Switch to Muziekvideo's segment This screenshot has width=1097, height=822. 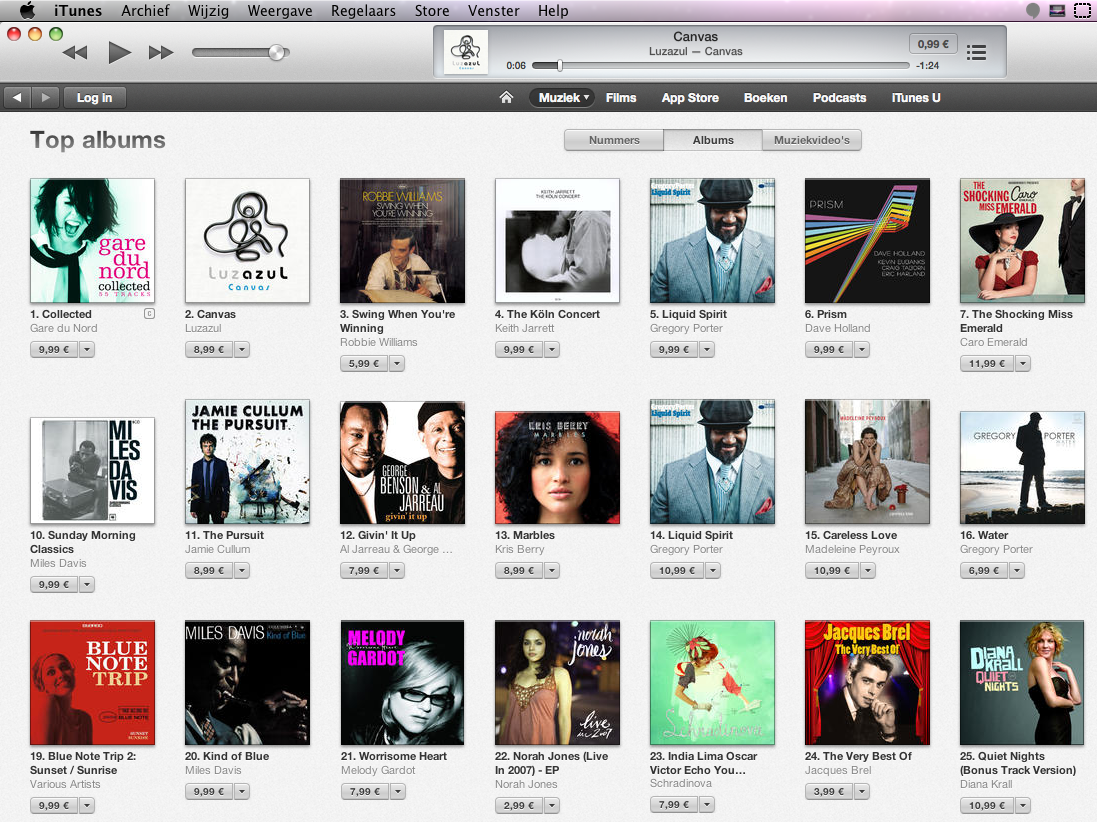[x=811, y=140]
